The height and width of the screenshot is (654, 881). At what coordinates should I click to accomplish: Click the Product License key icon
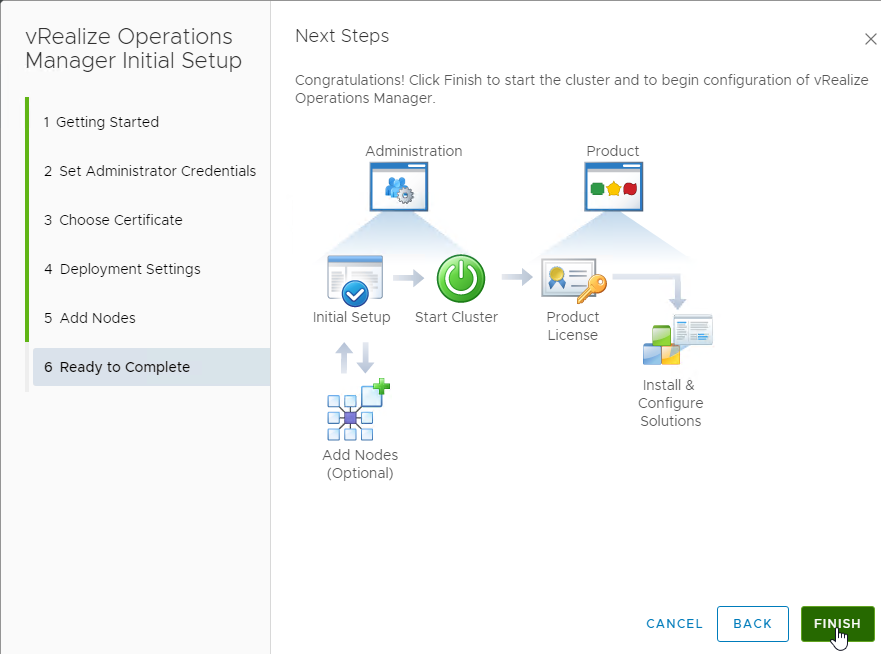(574, 280)
